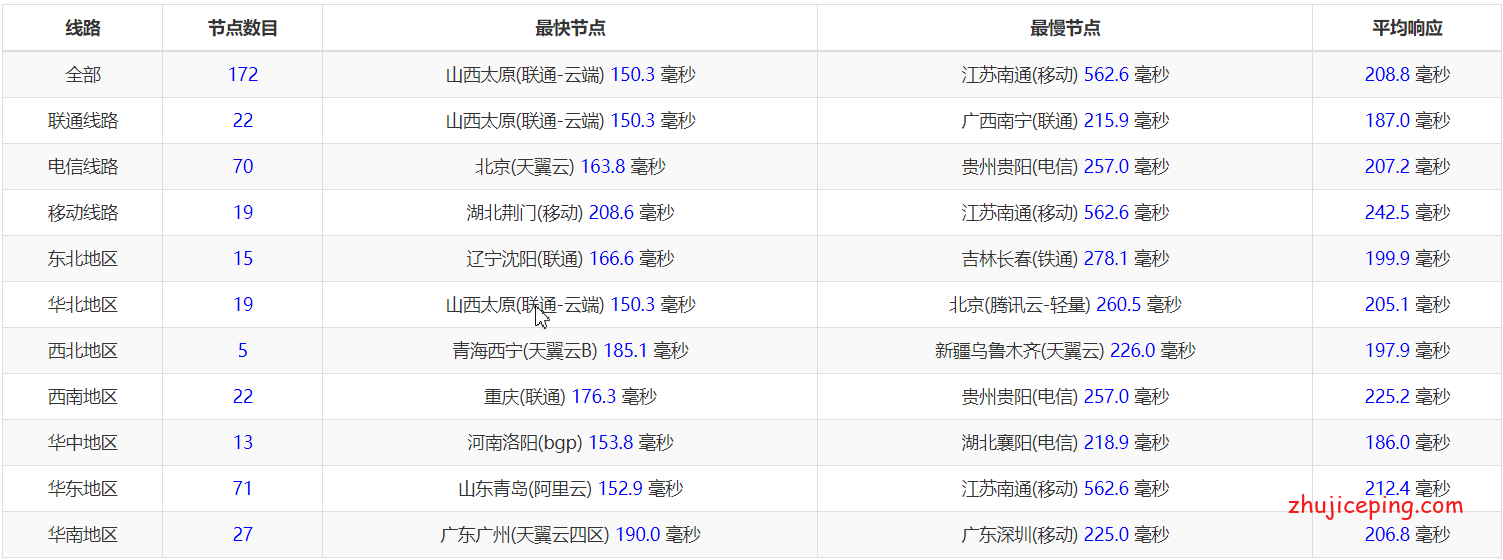Click 贵州贵阳(电信) 257.0 in 西南地区 row
Image resolution: width=1503 pixels, height=560 pixels.
click(x=1065, y=397)
